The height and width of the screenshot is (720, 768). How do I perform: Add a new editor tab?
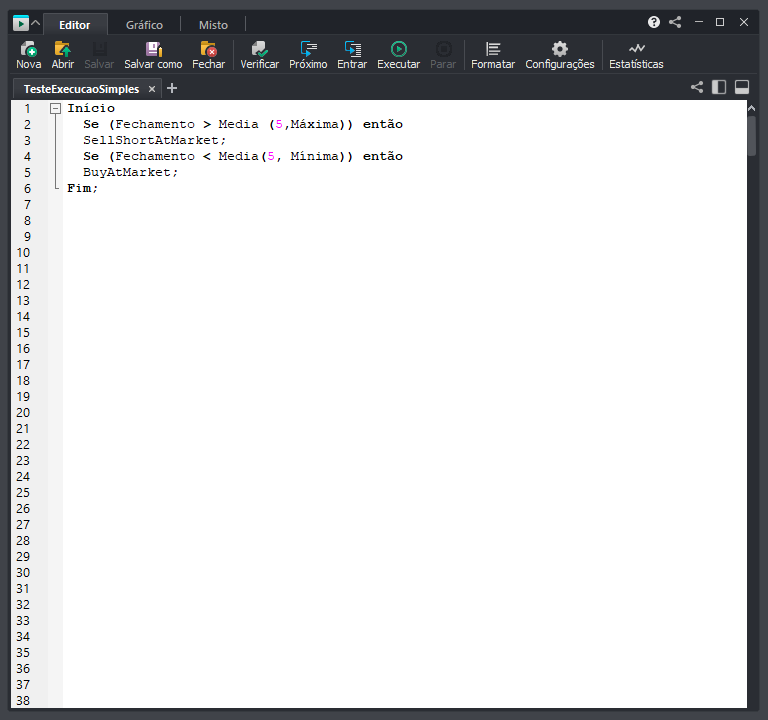click(x=172, y=88)
